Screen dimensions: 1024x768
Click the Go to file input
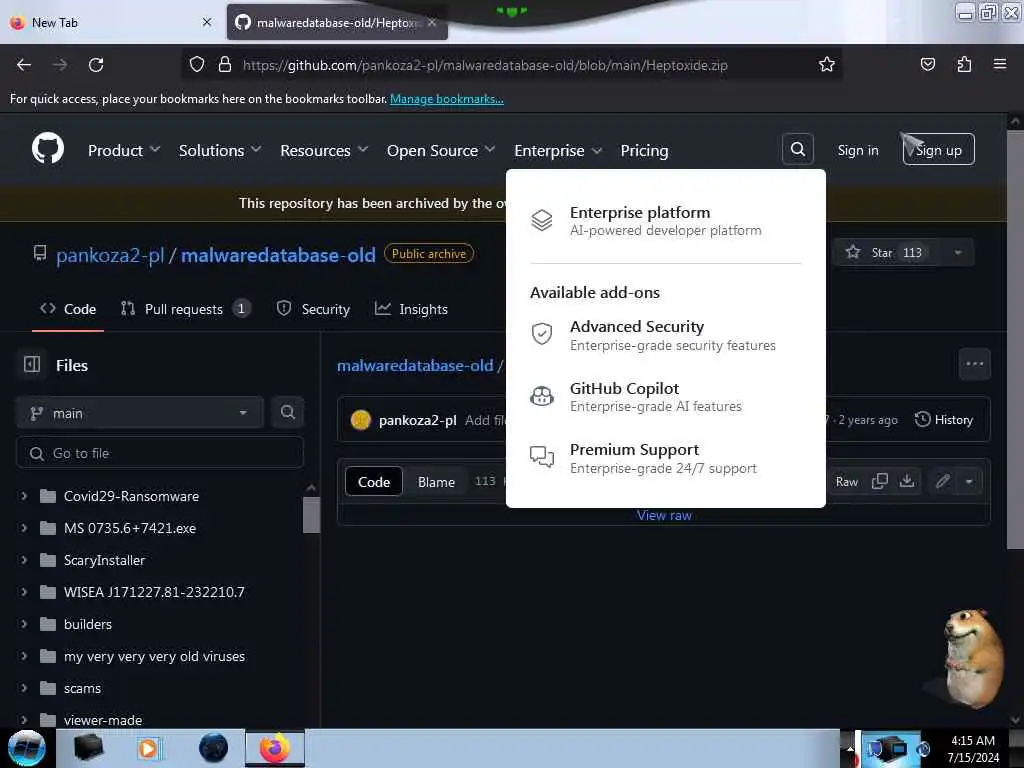160,453
